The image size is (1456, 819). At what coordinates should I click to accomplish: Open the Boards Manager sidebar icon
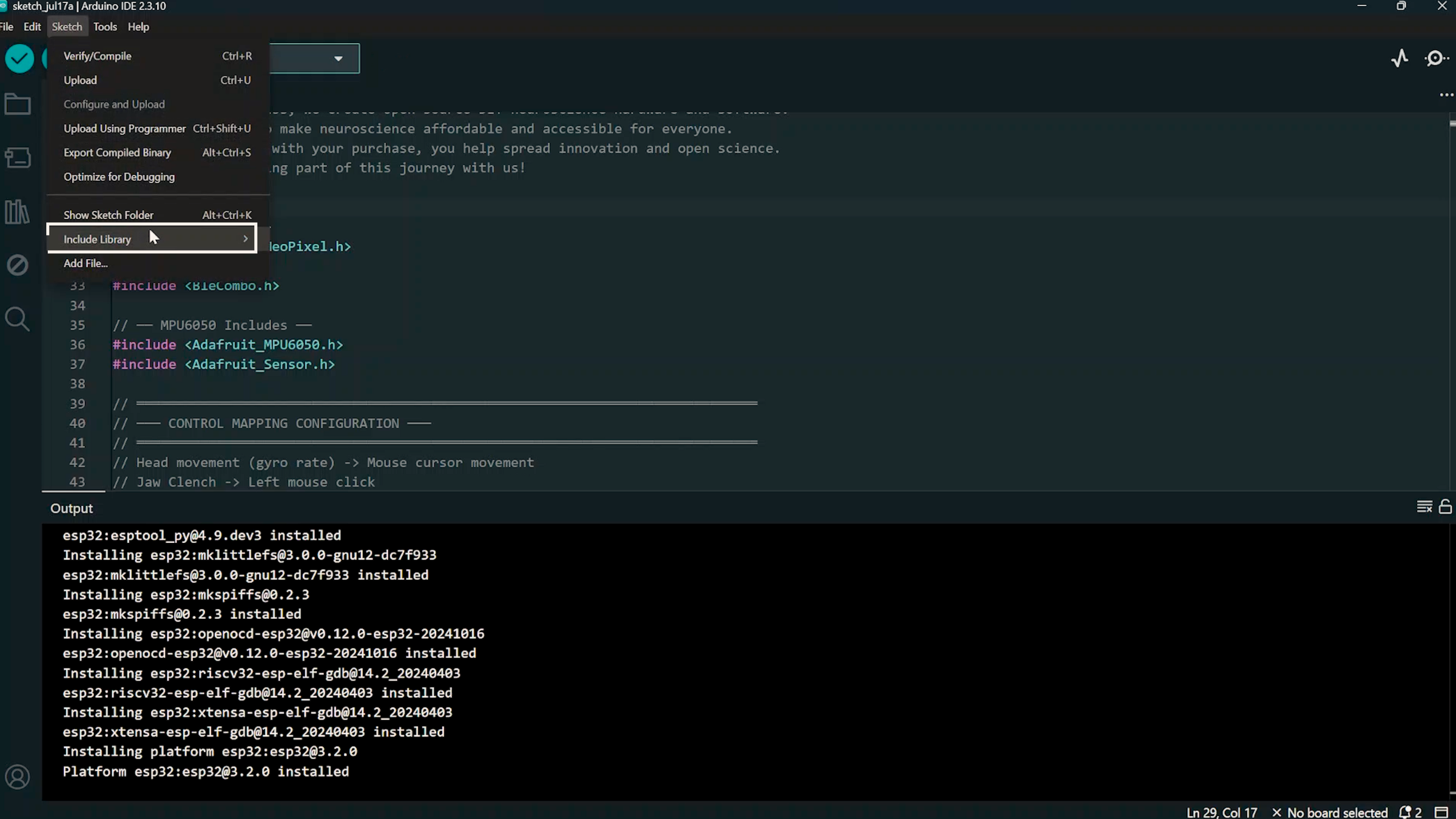[18, 158]
